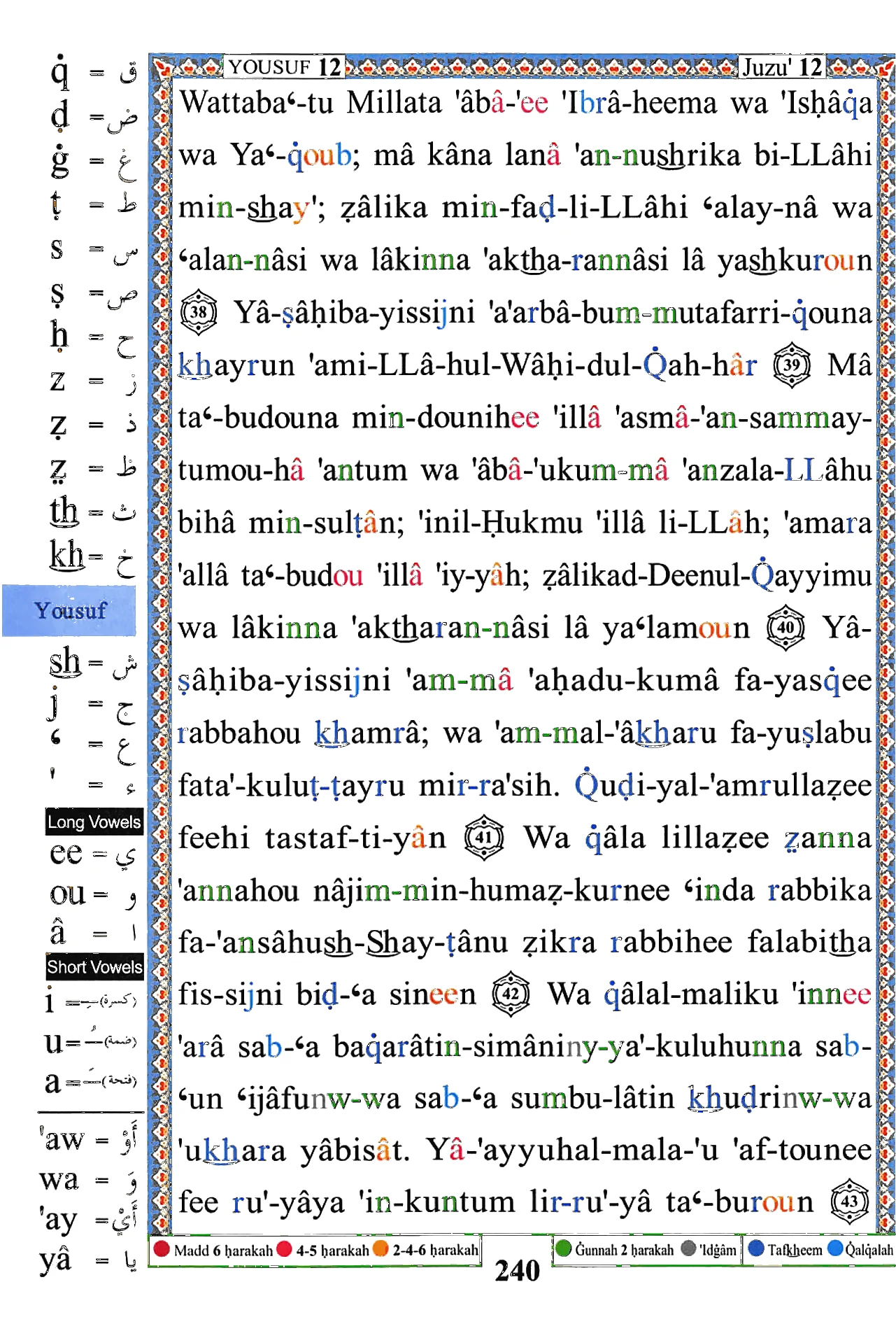Click the YOUSUF 12 header label
The image size is (896, 1324).
pos(284,67)
